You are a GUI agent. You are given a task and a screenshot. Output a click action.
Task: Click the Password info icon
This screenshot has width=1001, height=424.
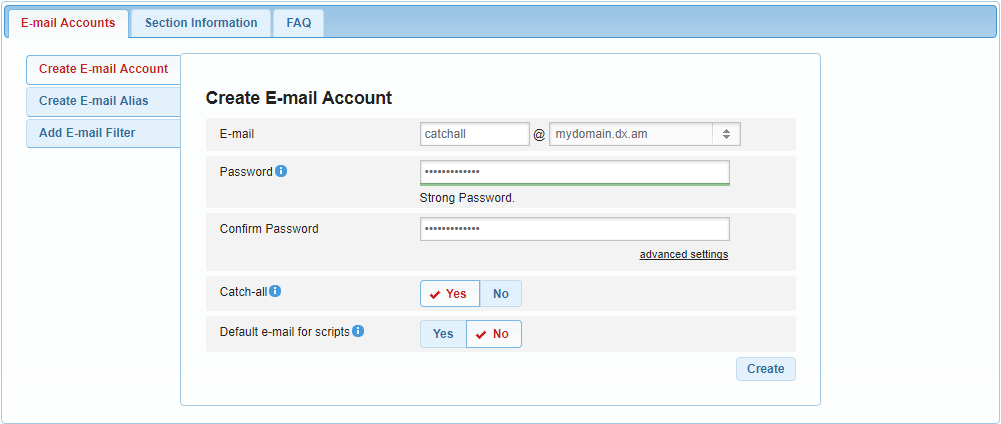[x=281, y=171]
